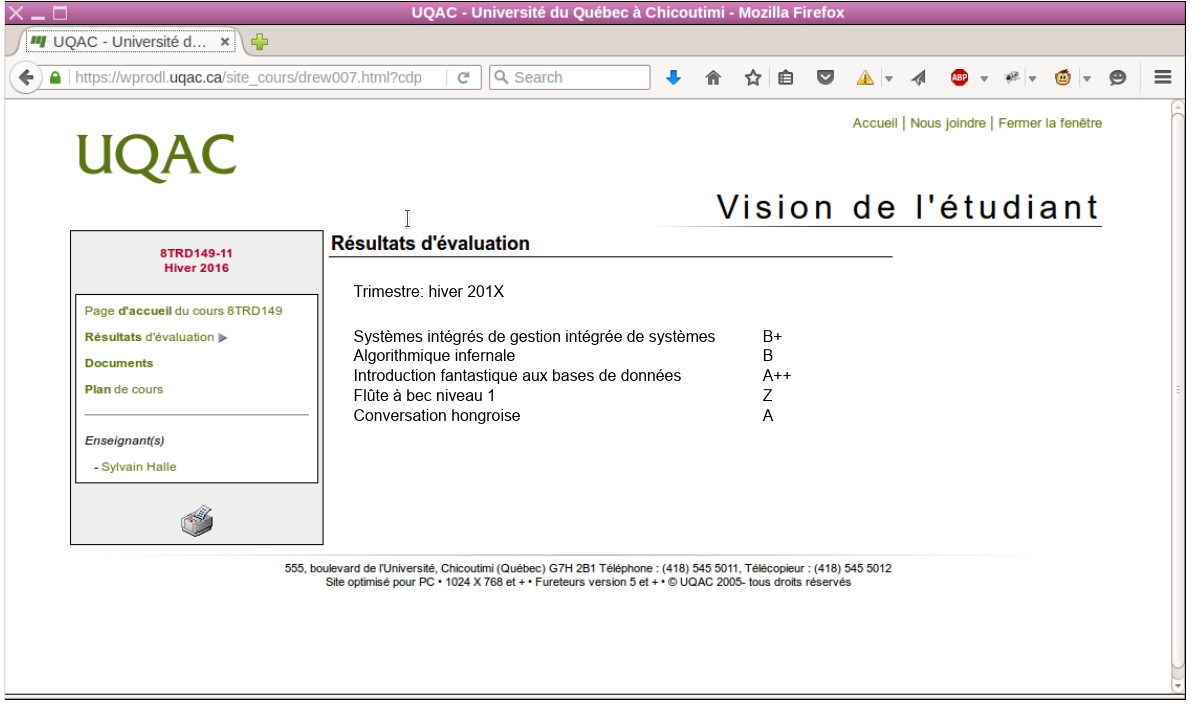Click the paper plane send icon
This screenshot has height=710, width=1195.
(x=919, y=78)
